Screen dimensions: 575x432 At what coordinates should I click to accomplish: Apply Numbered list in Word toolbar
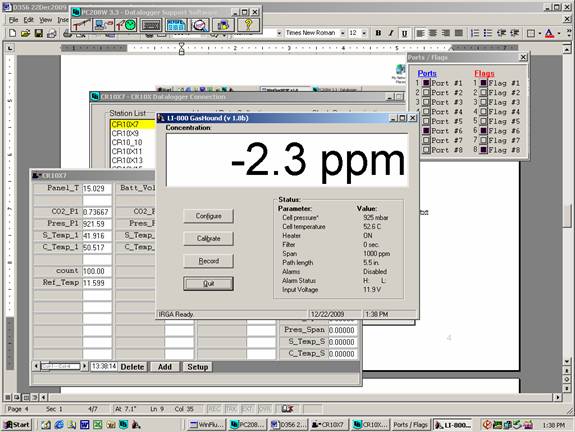point(475,33)
